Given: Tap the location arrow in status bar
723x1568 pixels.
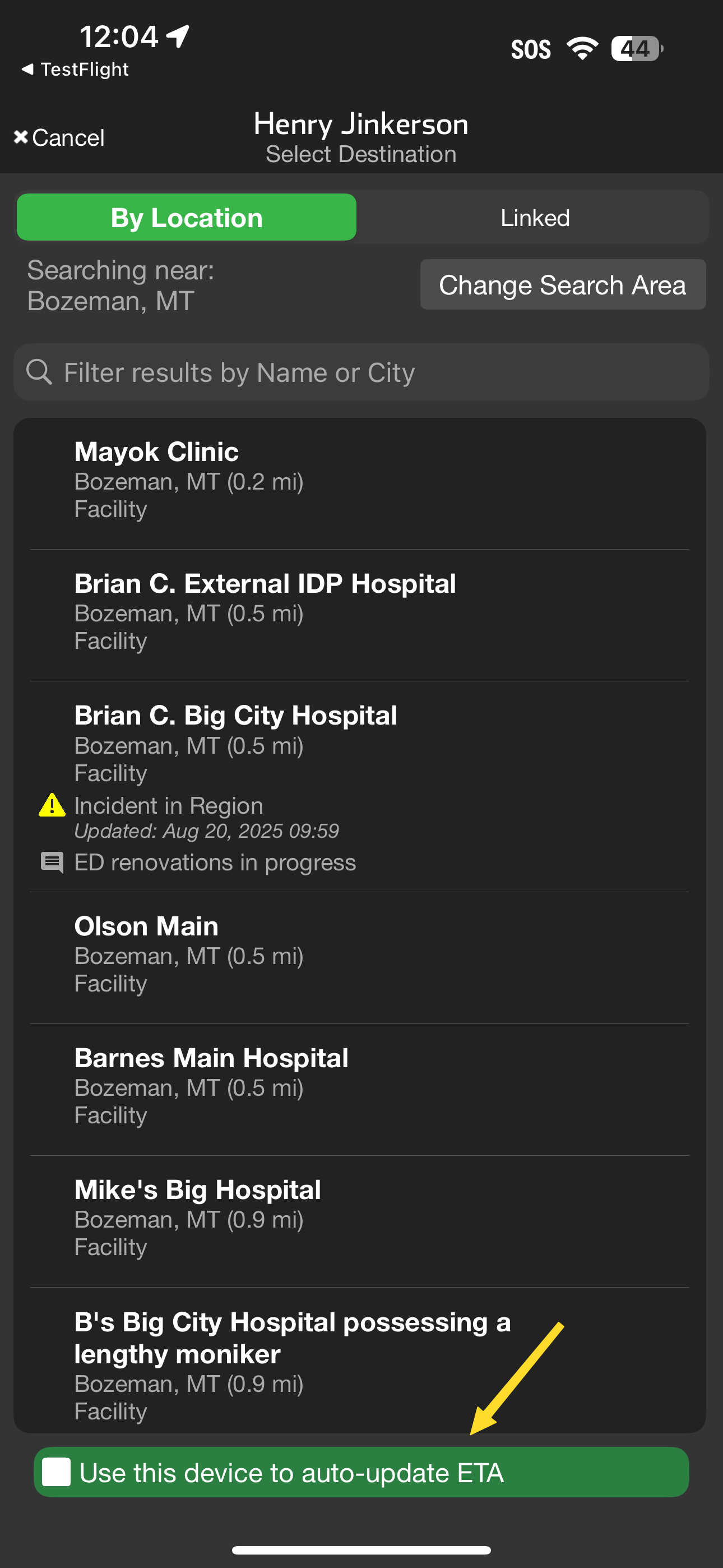Looking at the screenshot, I should click(x=178, y=36).
